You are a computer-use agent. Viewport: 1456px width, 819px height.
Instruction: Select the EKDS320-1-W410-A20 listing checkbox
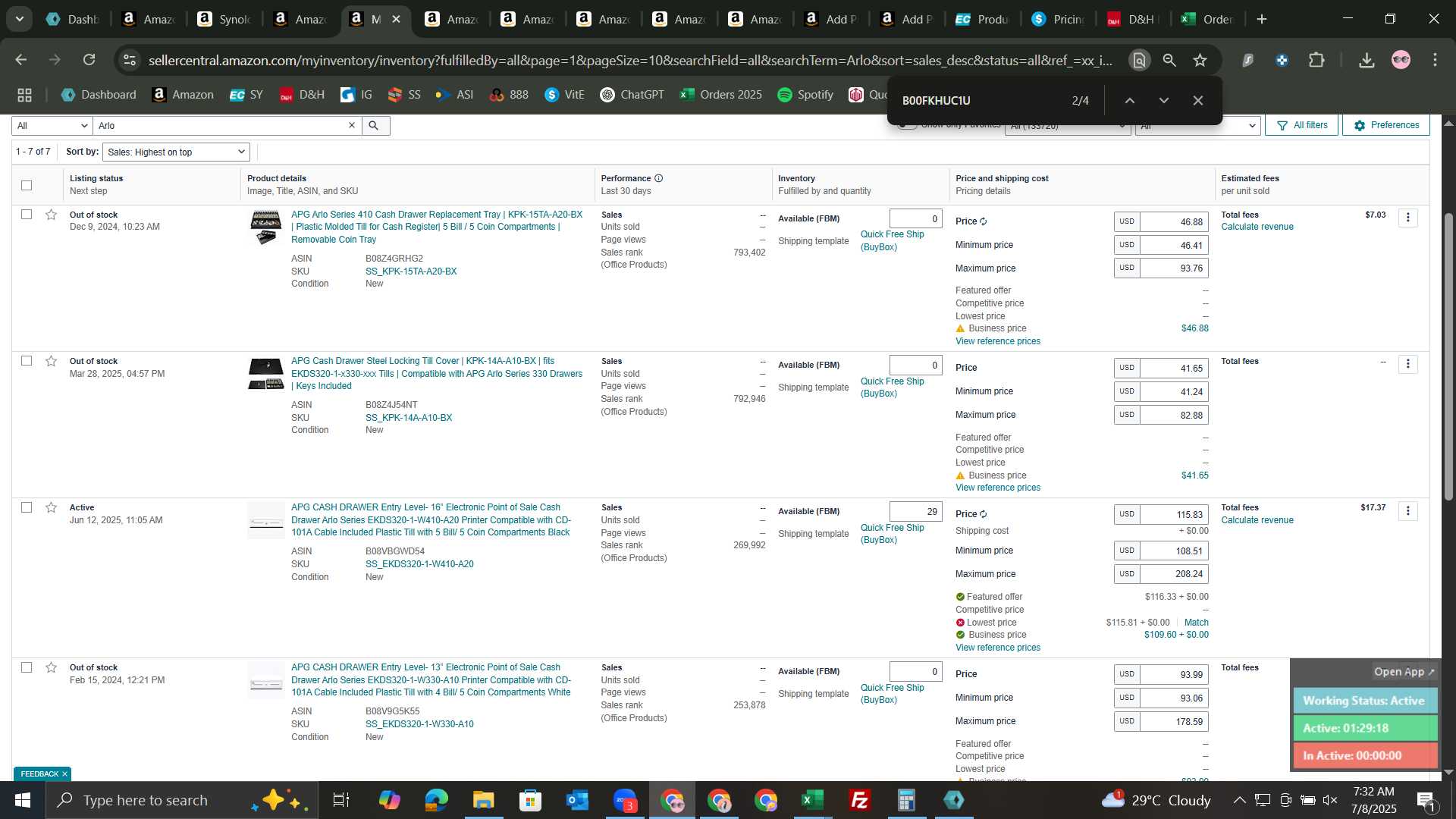[x=27, y=507]
